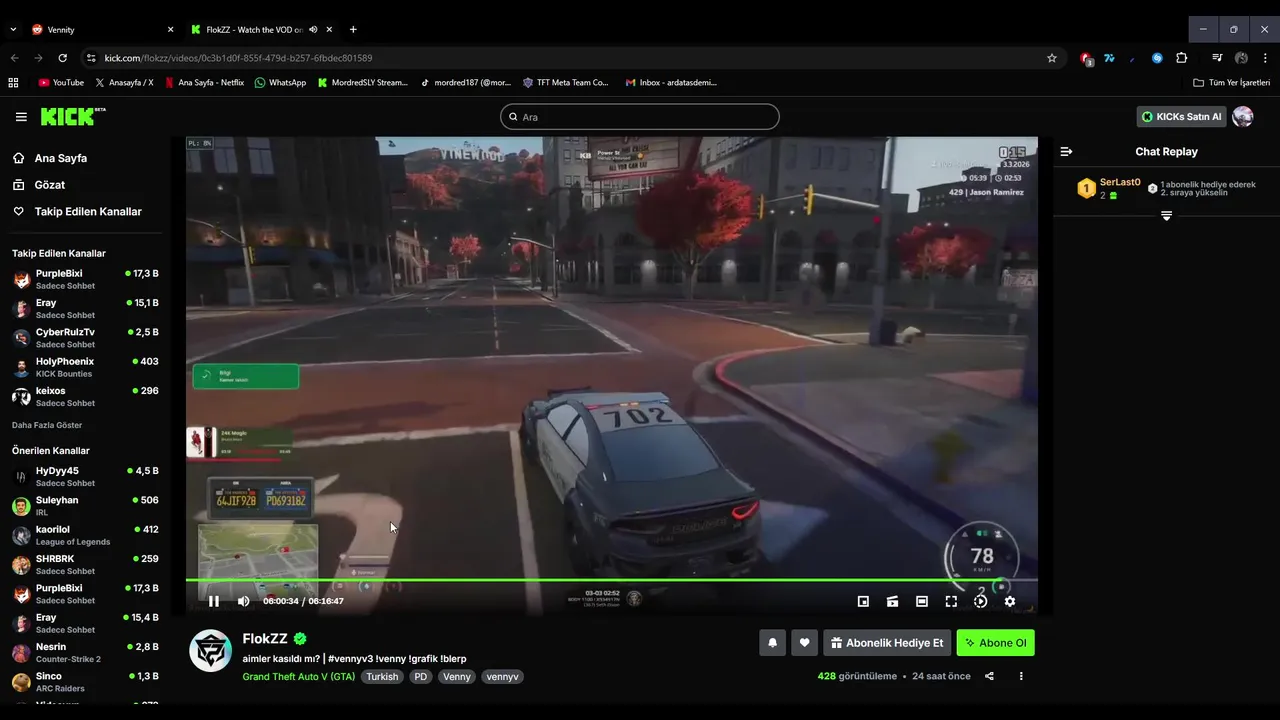
Task: Open the video more-options menu
Action: (x=1021, y=676)
